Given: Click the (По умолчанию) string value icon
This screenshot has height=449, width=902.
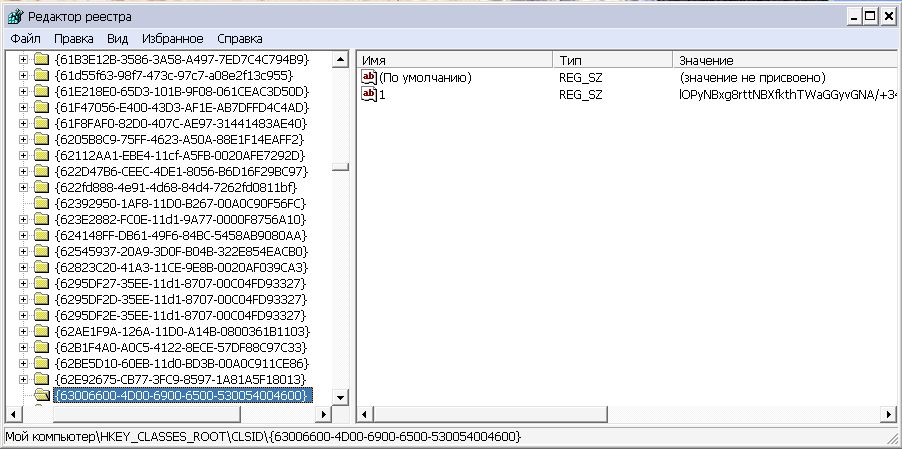Looking at the screenshot, I should pos(369,77).
